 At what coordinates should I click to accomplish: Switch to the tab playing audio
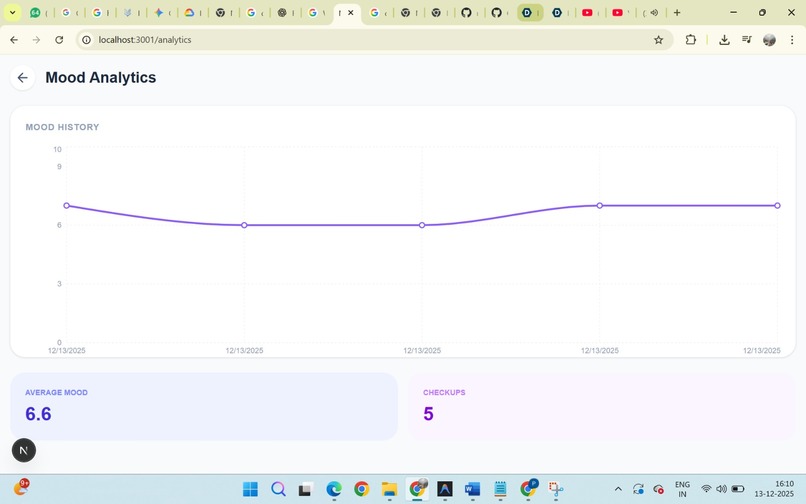[650, 12]
